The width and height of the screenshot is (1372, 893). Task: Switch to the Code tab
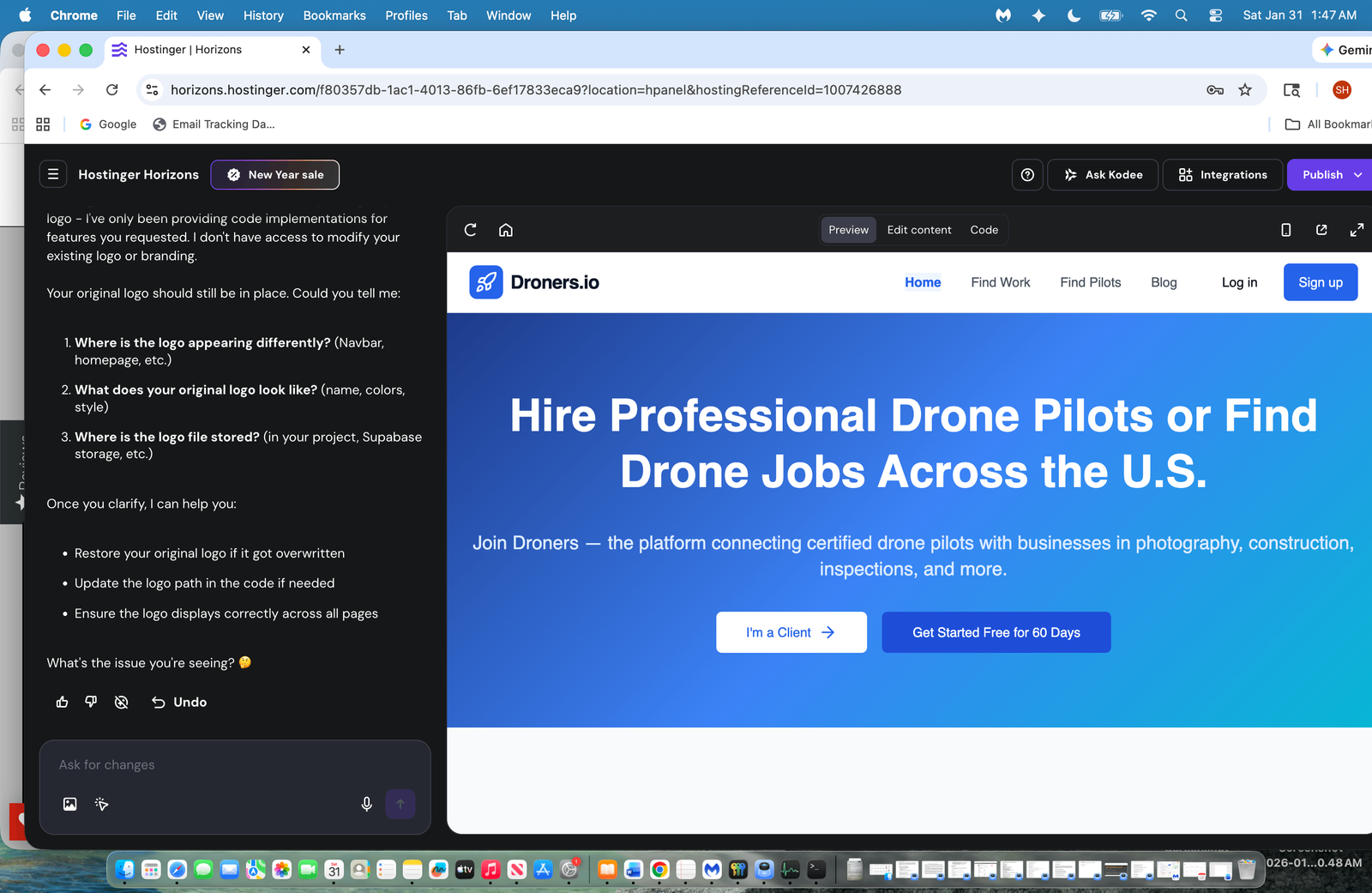[x=984, y=230]
